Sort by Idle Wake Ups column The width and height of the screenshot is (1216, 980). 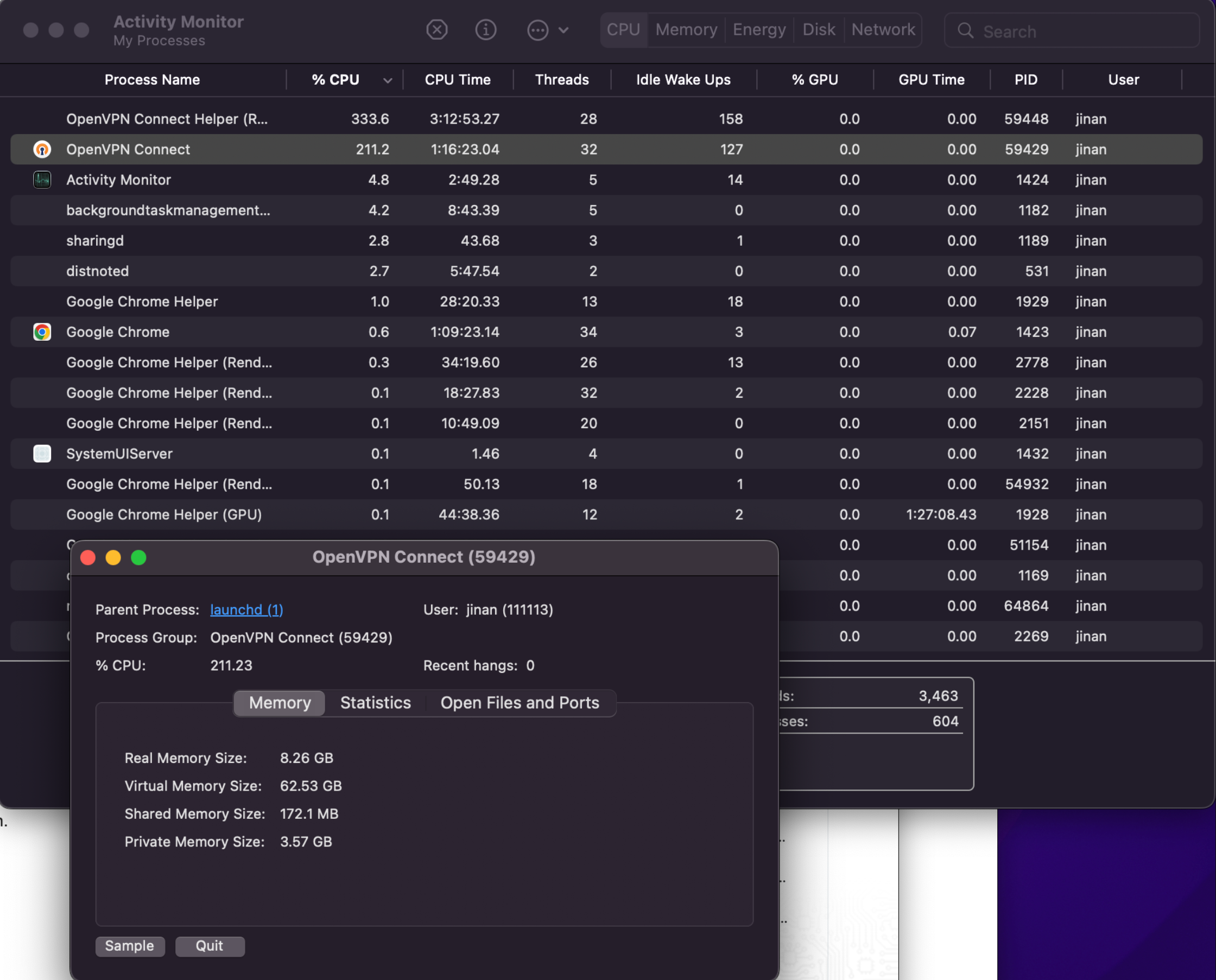[683, 80]
